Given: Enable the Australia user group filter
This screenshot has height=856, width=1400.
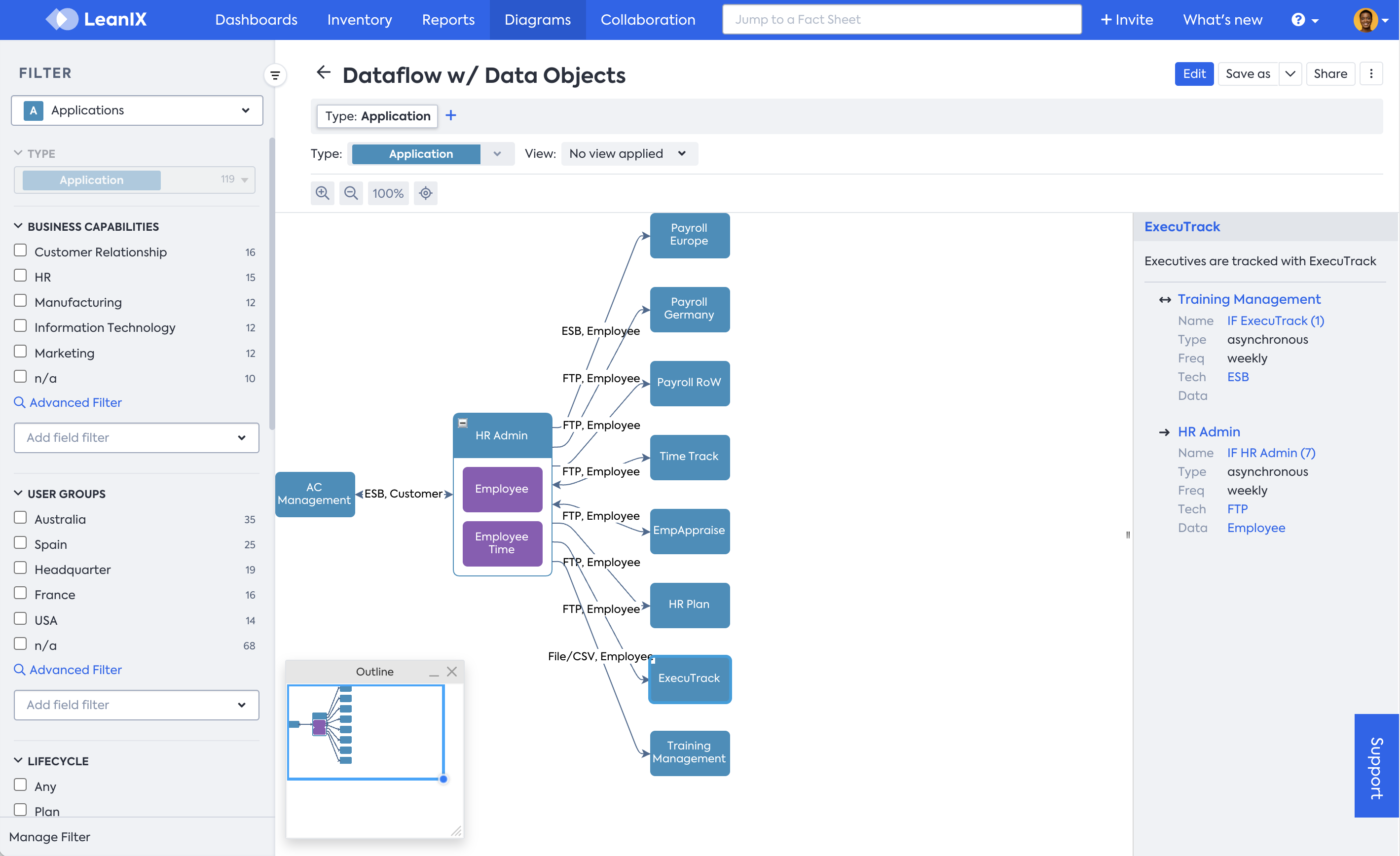Looking at the screenshot, I should [x=20, y=517].
